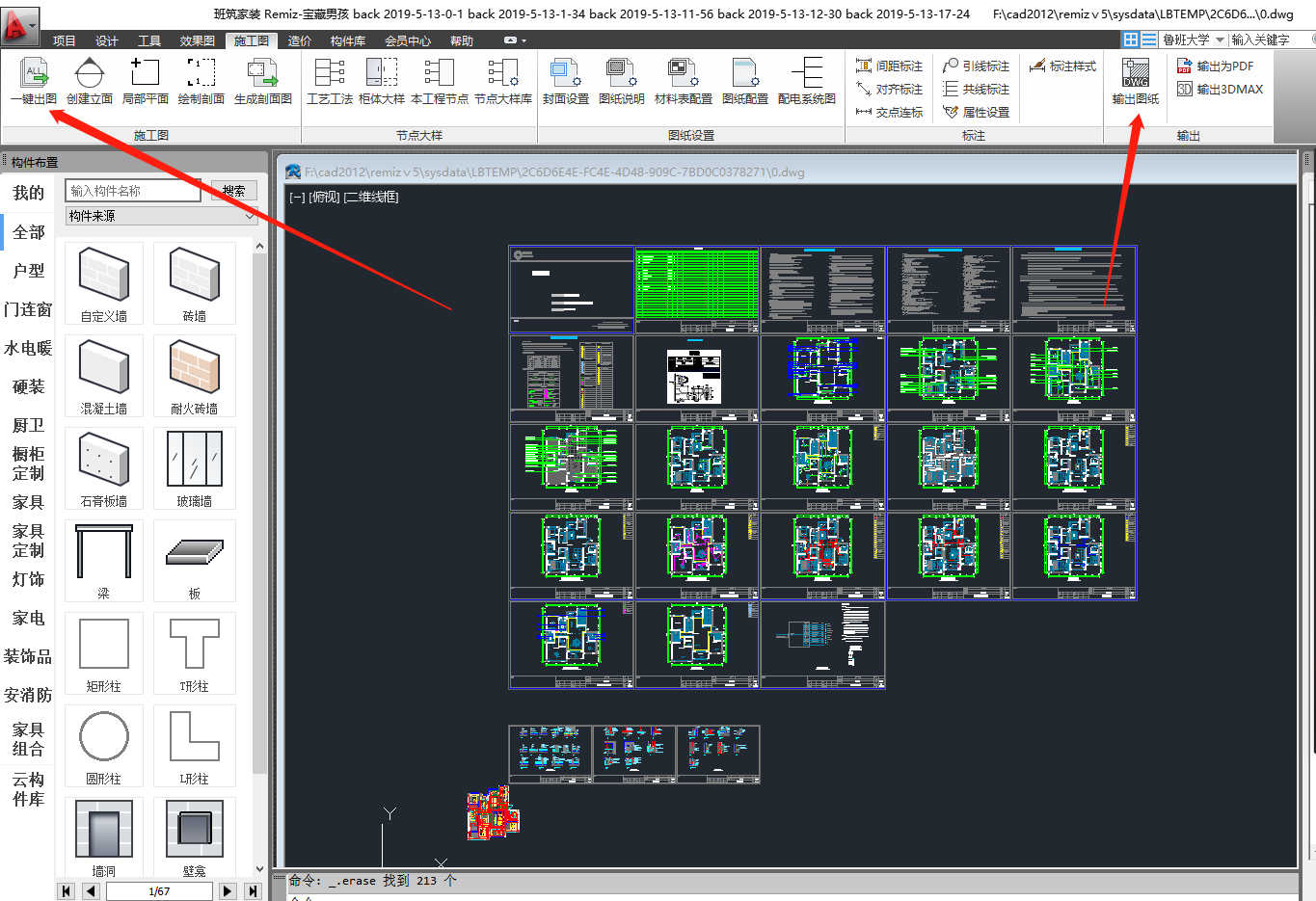
Task: Click the 二维线框 visual style label
Action: pos(371,197)
